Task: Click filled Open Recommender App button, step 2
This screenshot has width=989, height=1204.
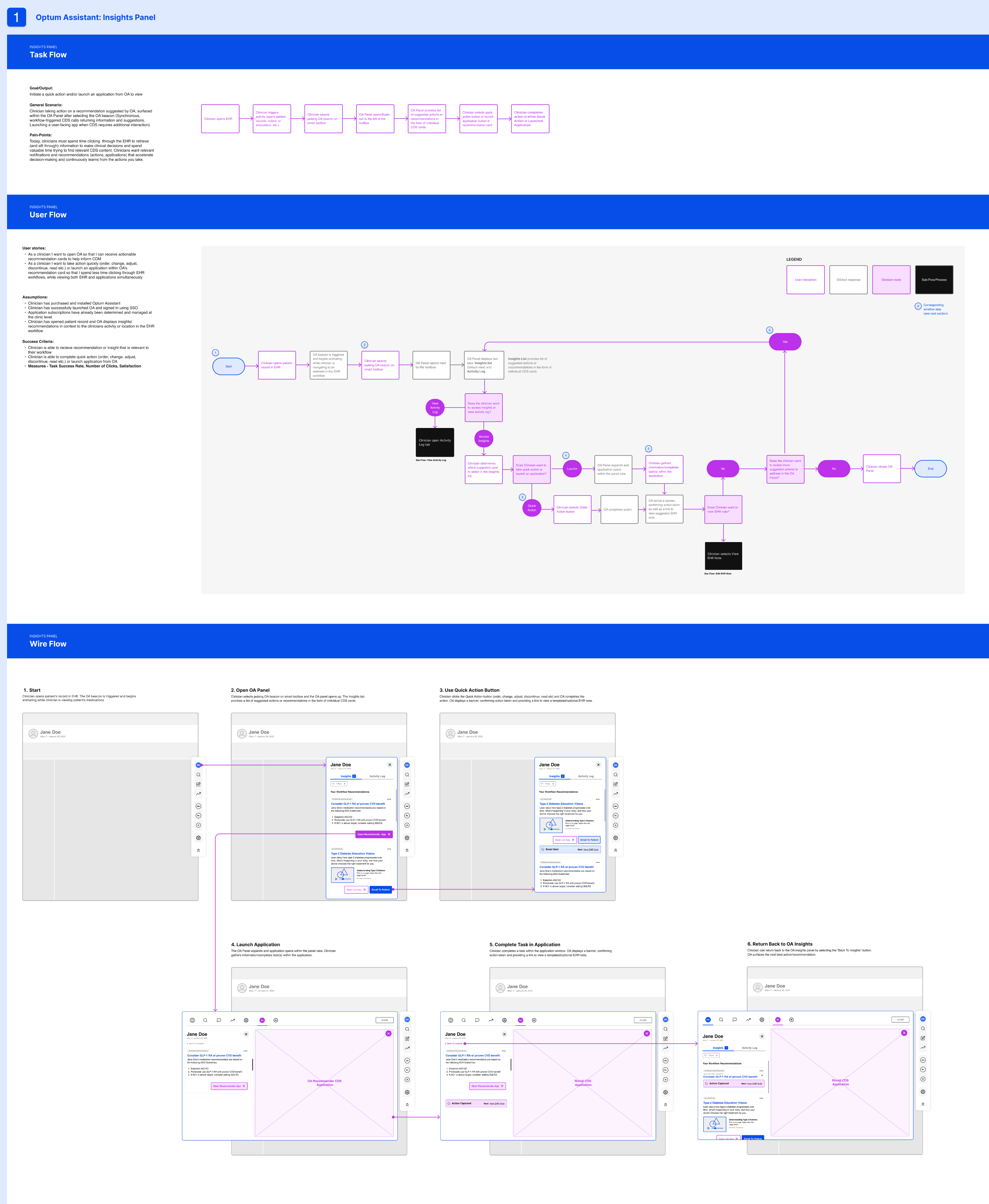Action: [374, 834]
